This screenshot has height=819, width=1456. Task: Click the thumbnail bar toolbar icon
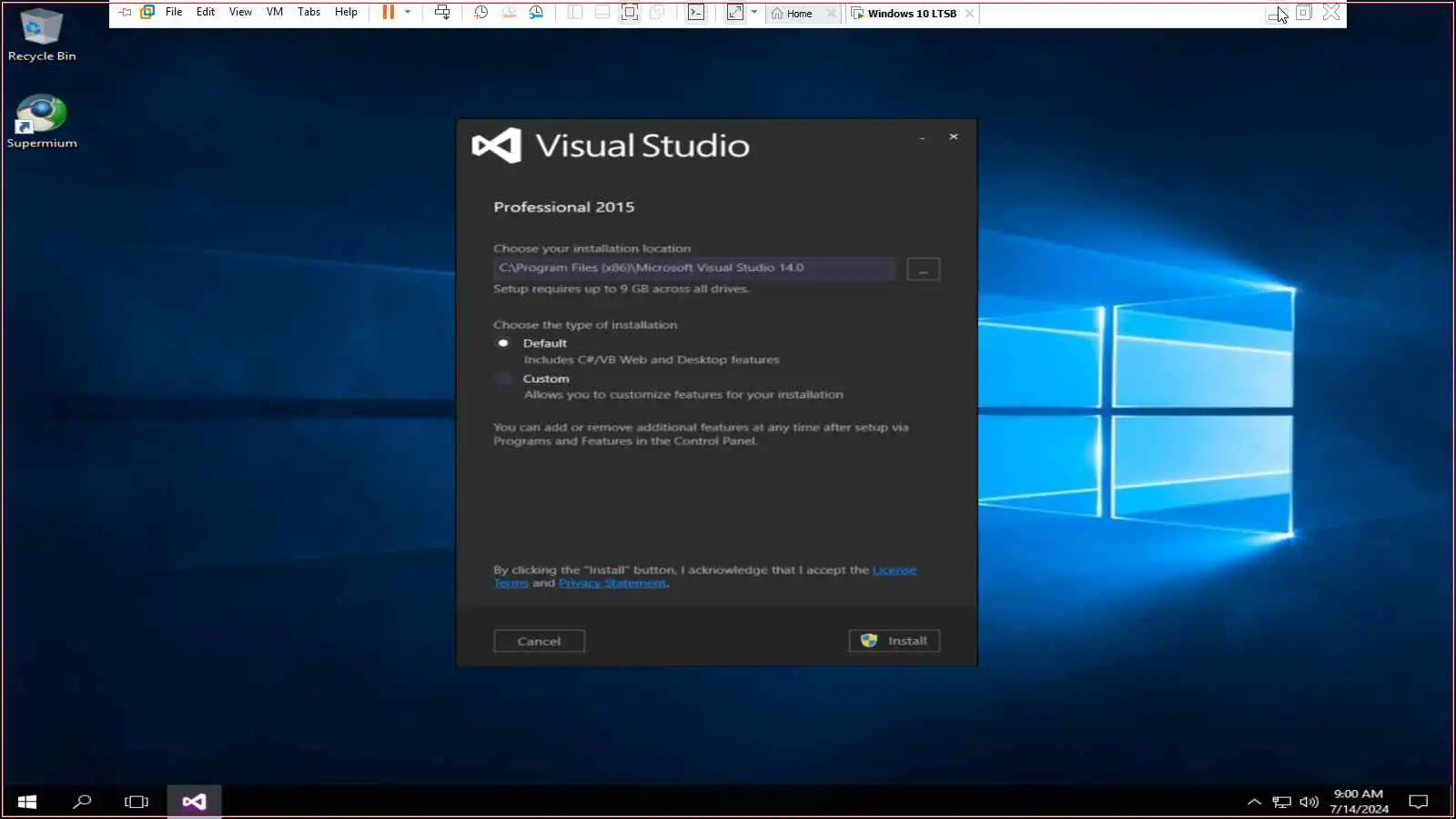602,13
